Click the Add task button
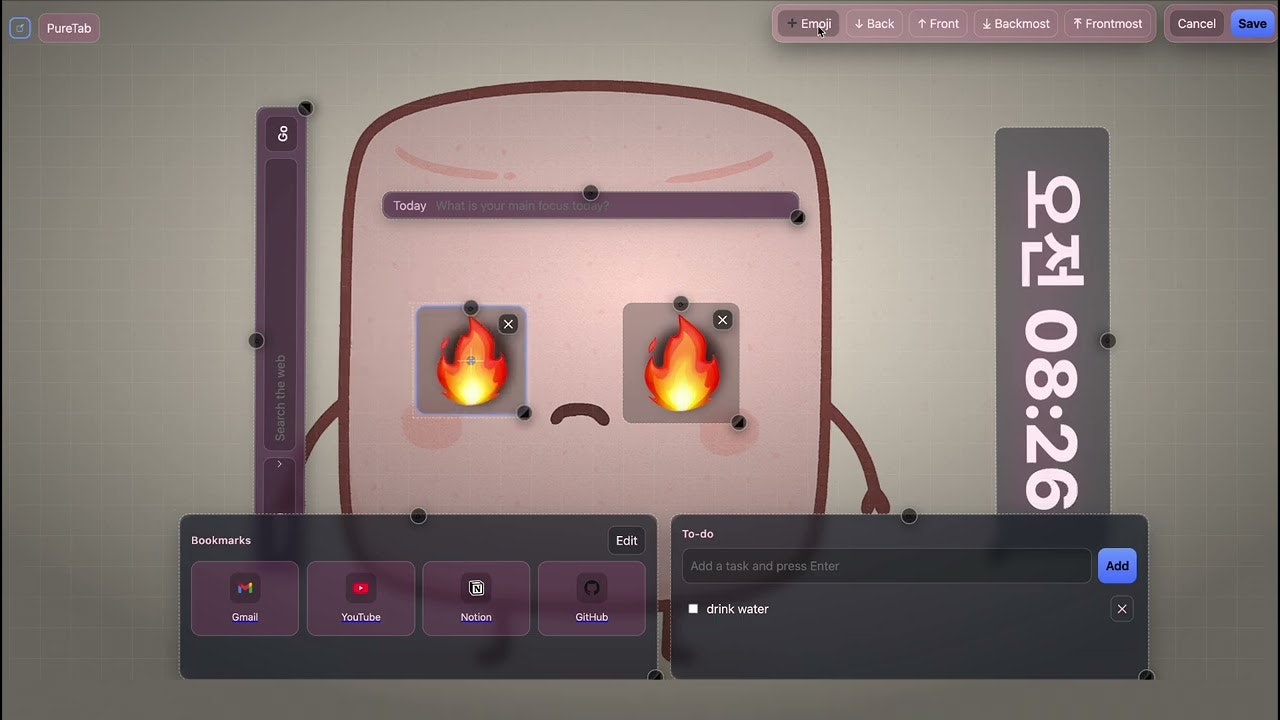 pos(1117,566)
